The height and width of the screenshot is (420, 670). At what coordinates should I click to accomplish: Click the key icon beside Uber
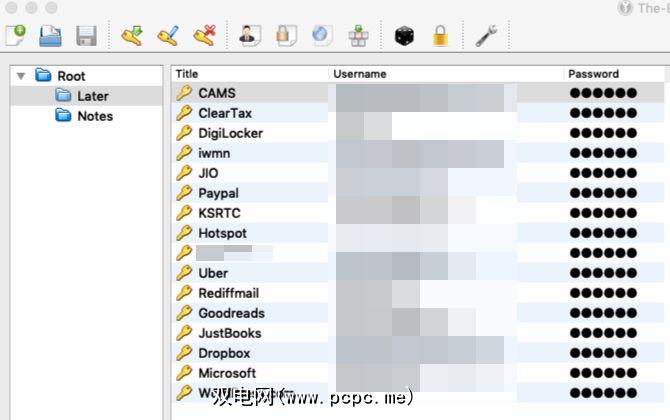click(184, 273)
